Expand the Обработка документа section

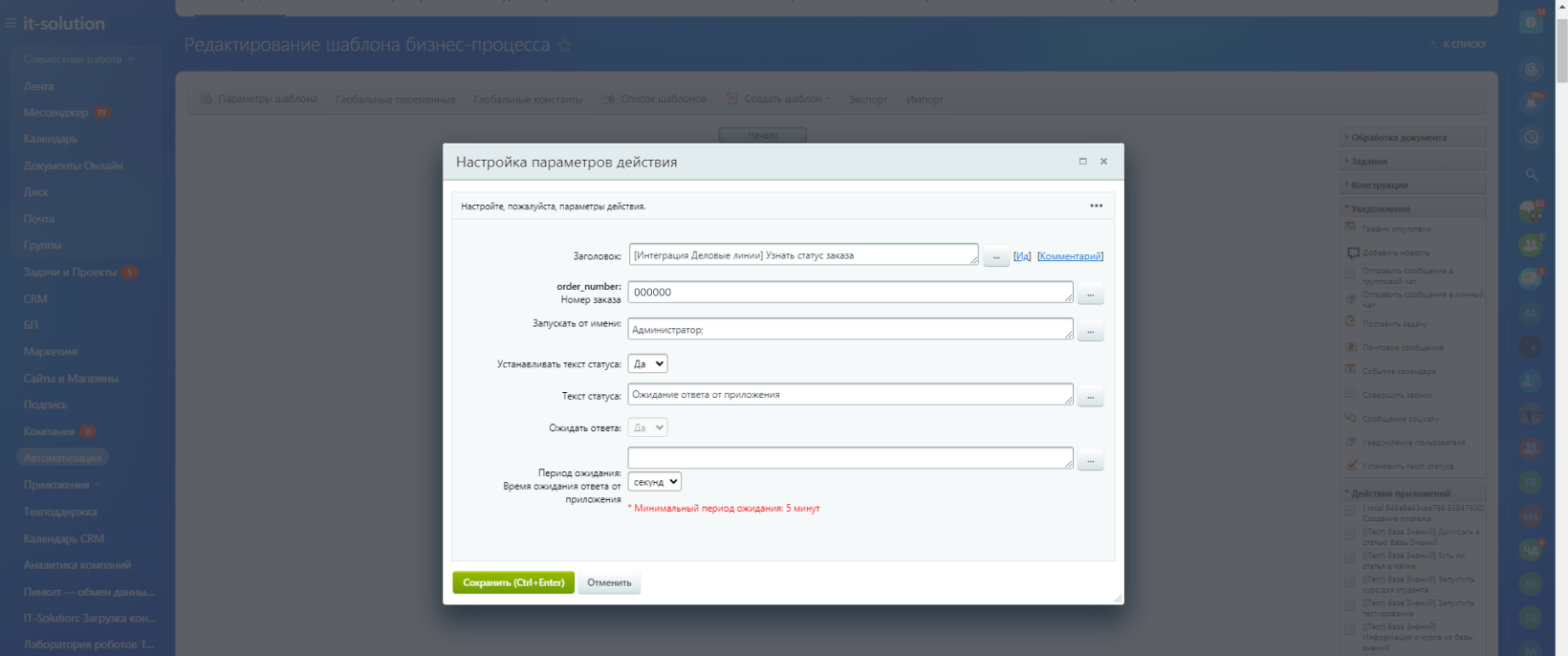1398,138
